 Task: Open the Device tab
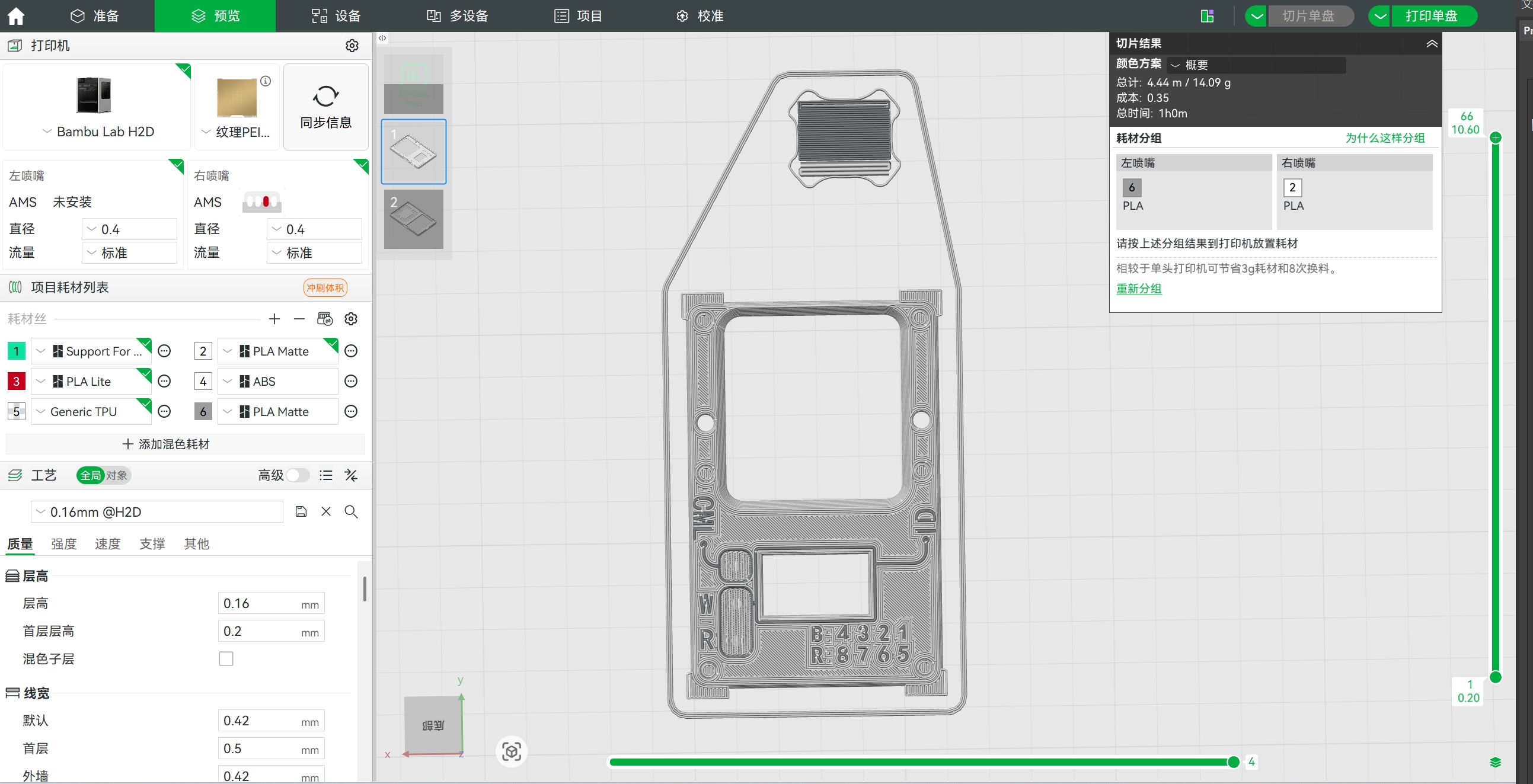point(336,16)
